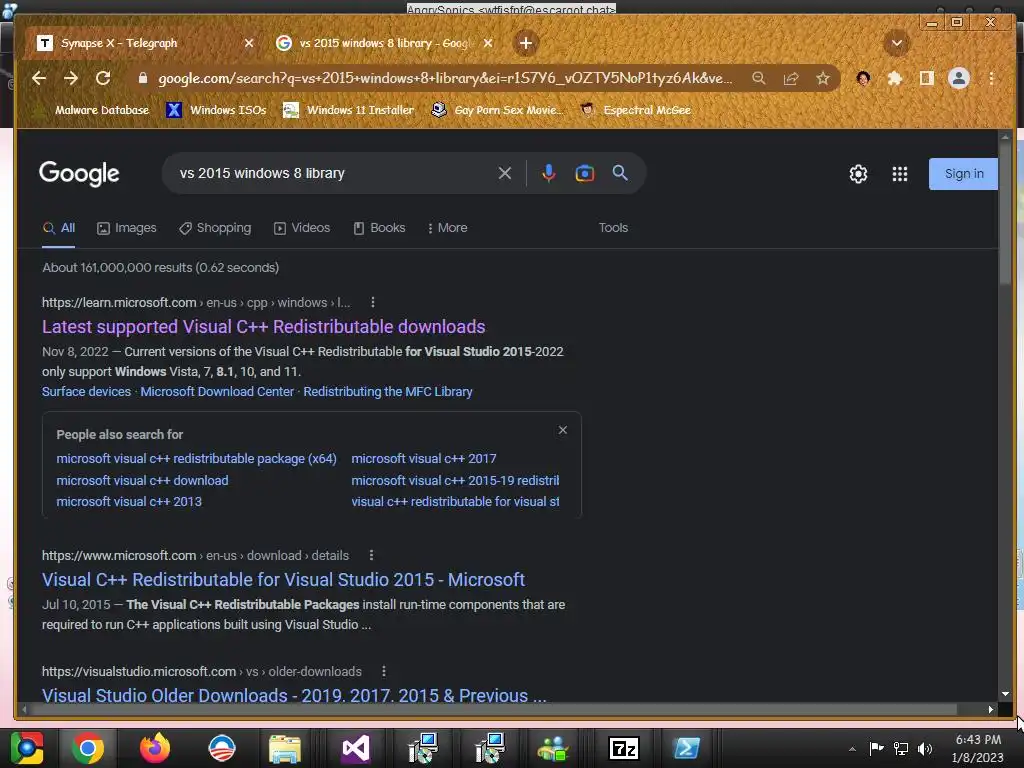The height and width of the screenshot is (768, 1024).
Task: Open Google quick settings gear
Action: pos(858,174)
